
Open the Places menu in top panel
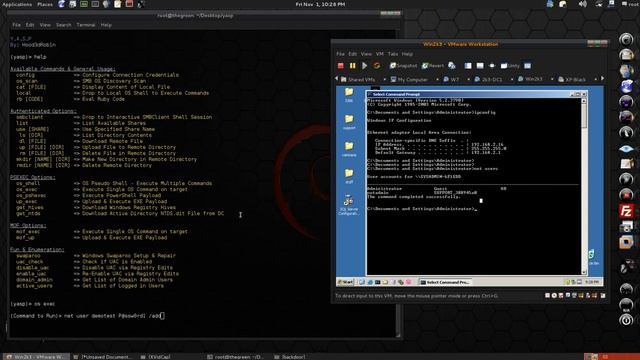[45, 4]
